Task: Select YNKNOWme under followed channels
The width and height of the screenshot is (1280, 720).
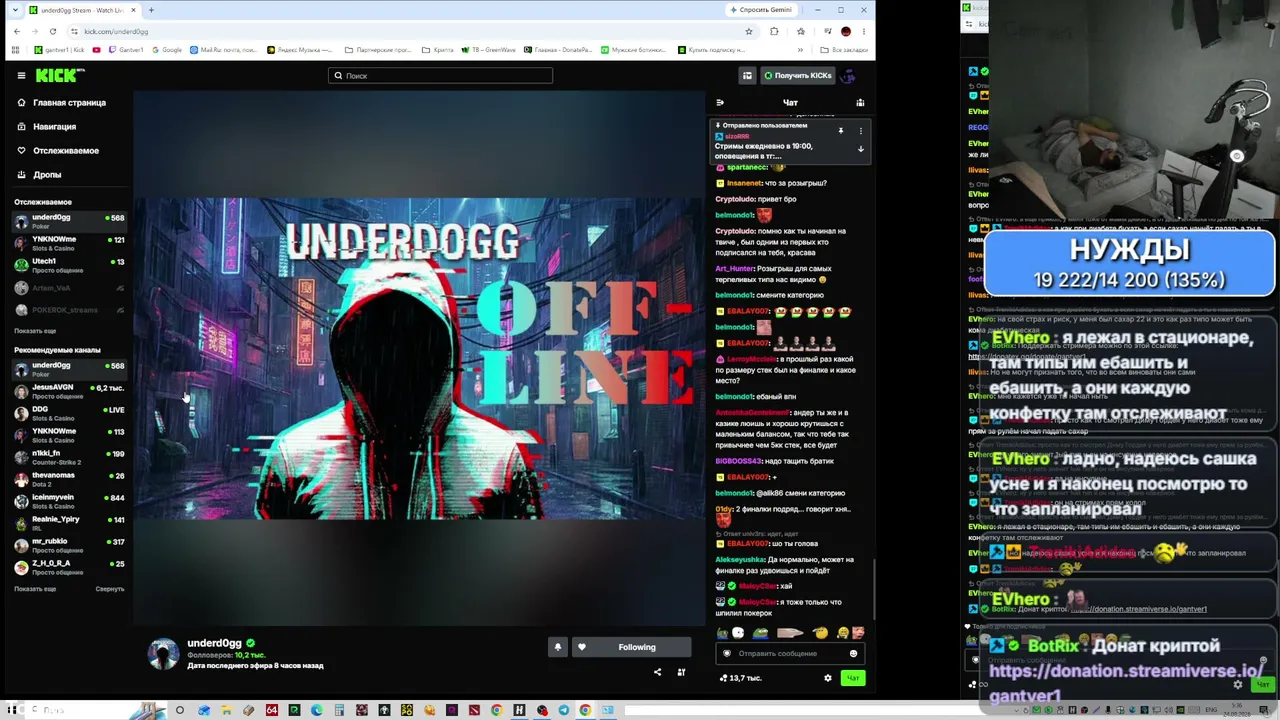Action: tap(69, 243)
